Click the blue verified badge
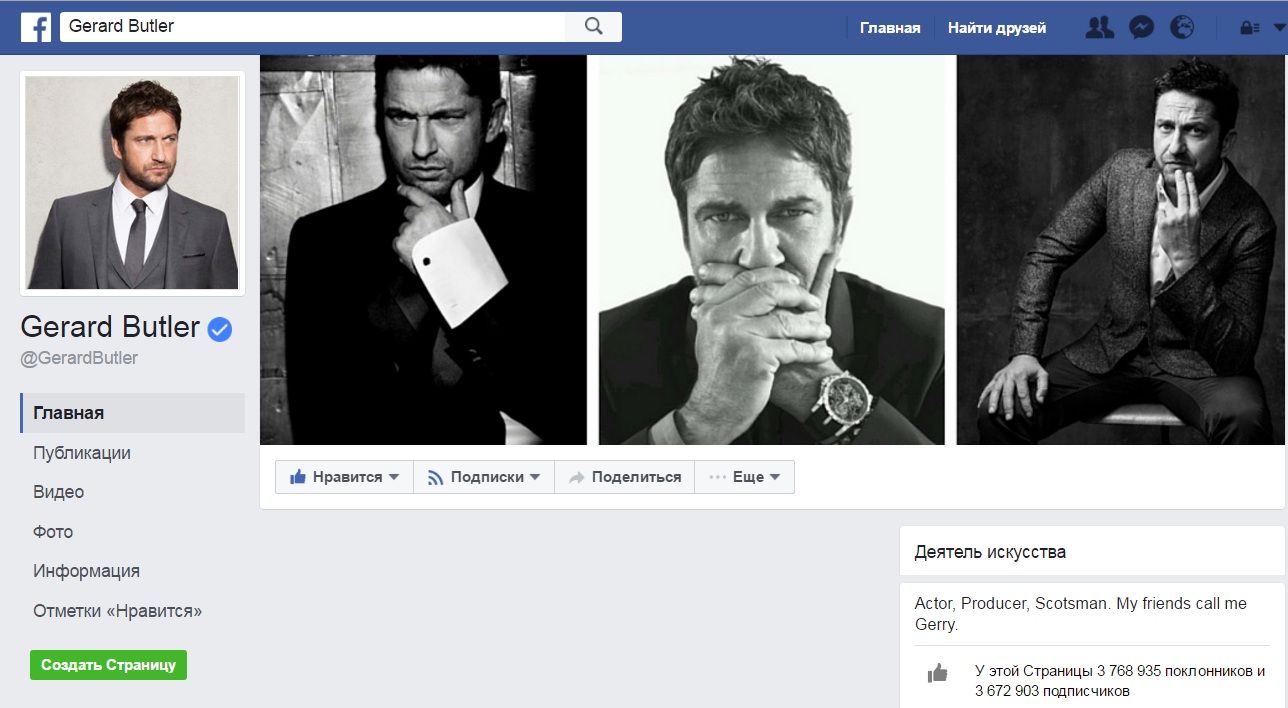 point(220,328)
